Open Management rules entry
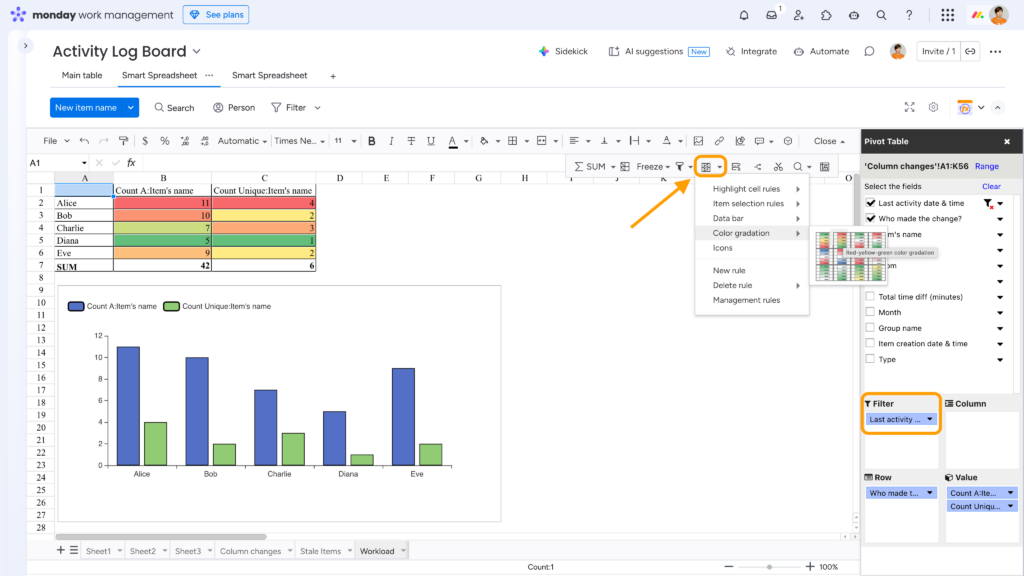 (752, 300)
